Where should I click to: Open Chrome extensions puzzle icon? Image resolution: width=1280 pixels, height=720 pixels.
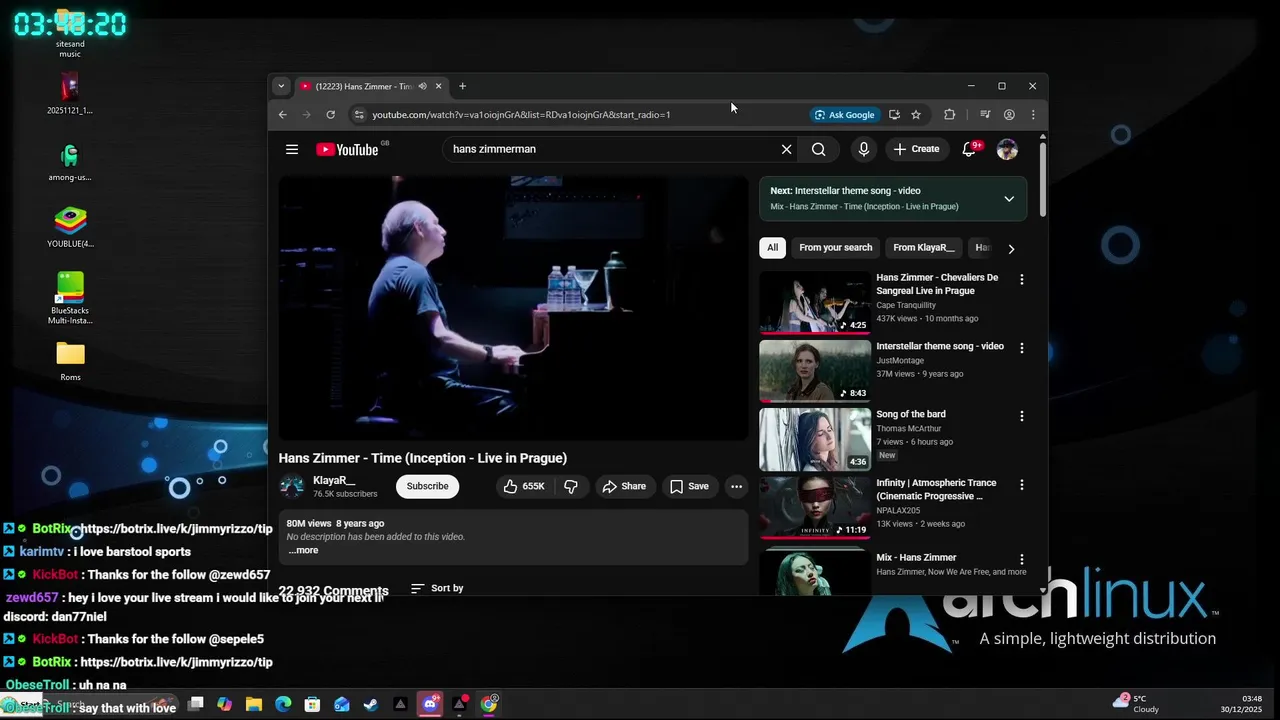(949, 115)
